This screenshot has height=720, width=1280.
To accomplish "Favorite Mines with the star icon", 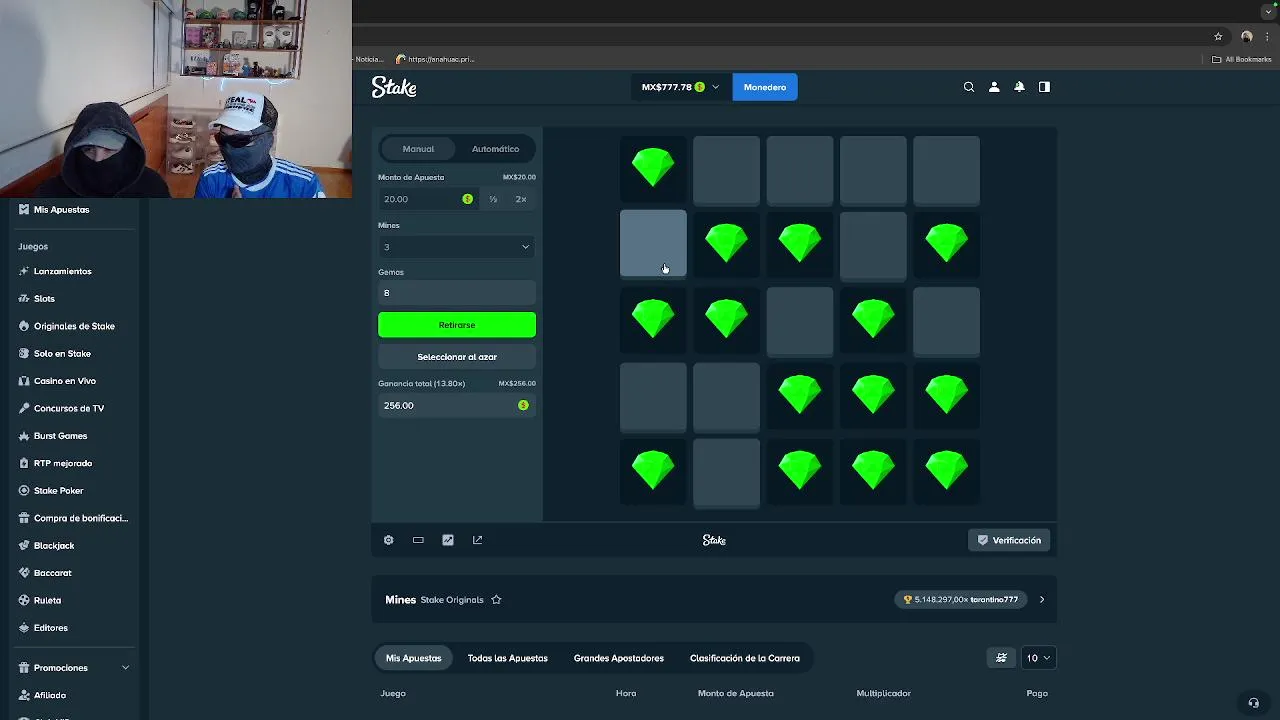I will [496, 600].
